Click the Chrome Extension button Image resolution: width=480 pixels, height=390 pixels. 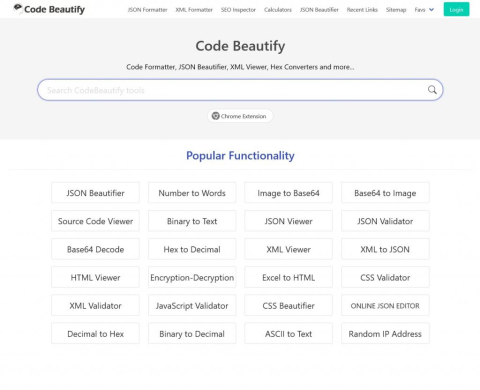(x=240, y=116)
